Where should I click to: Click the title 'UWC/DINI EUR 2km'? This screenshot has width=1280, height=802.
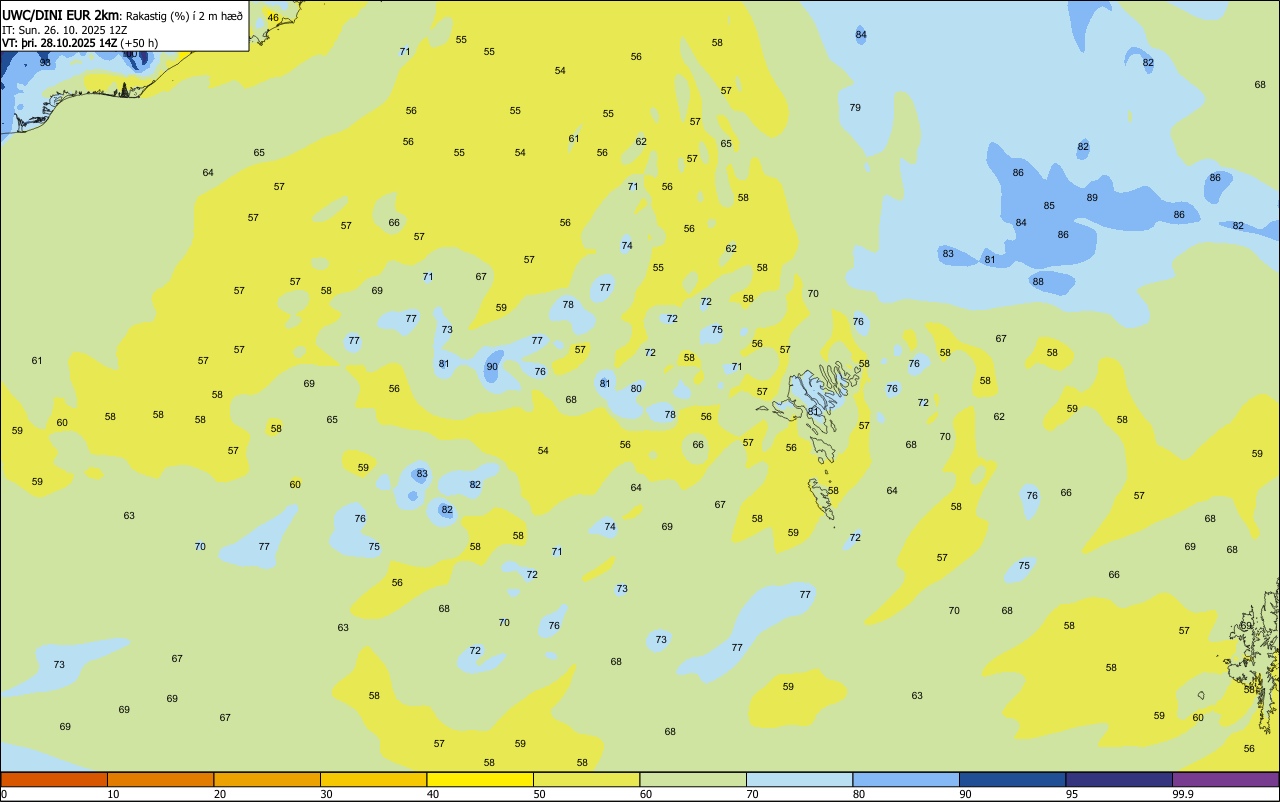(61, 15)
